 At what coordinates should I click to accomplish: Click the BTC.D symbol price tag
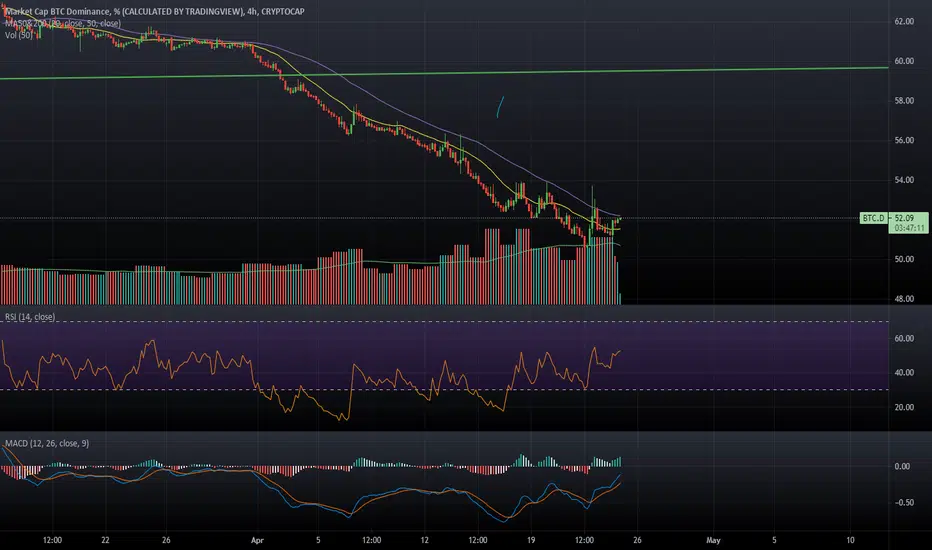tap(873, 218)
